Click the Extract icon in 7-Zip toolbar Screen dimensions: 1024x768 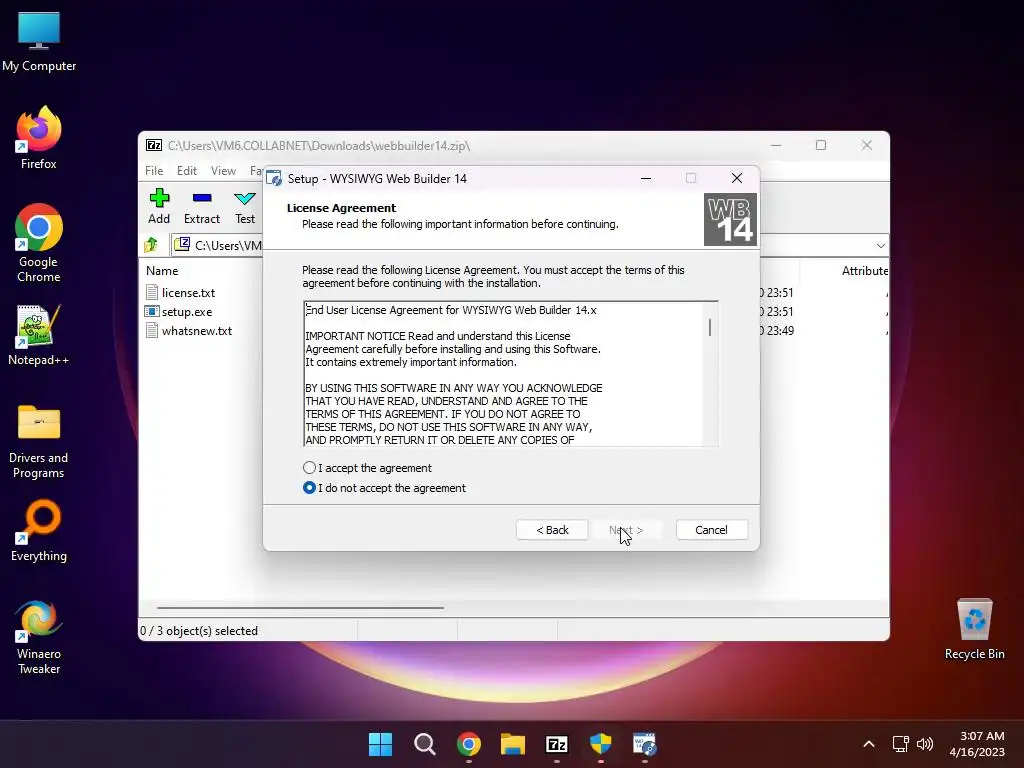202,206
